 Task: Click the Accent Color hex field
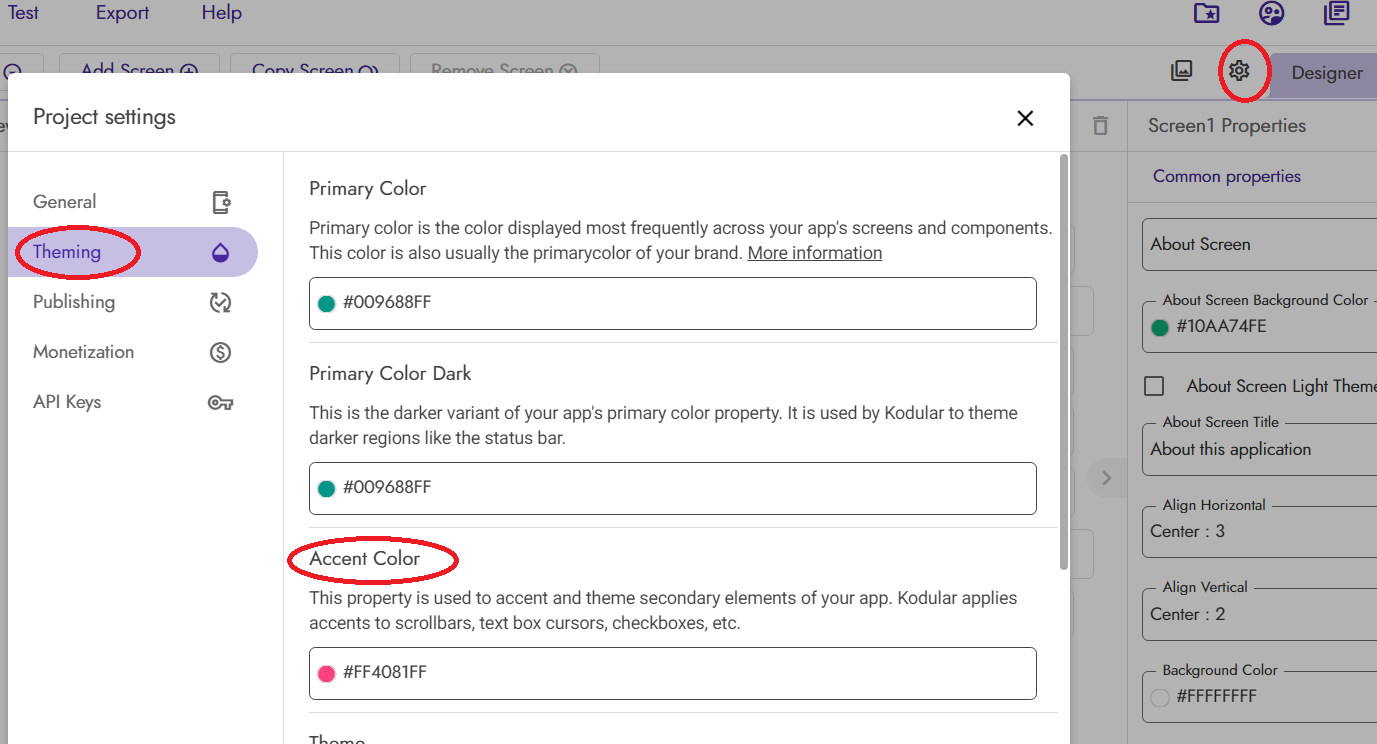[x=673, y=673]
